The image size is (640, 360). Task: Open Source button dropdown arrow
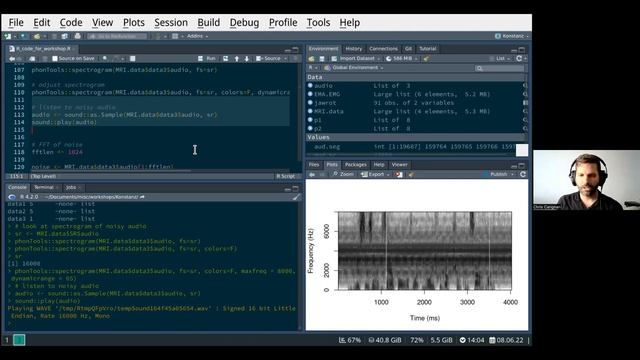(285, 59)
